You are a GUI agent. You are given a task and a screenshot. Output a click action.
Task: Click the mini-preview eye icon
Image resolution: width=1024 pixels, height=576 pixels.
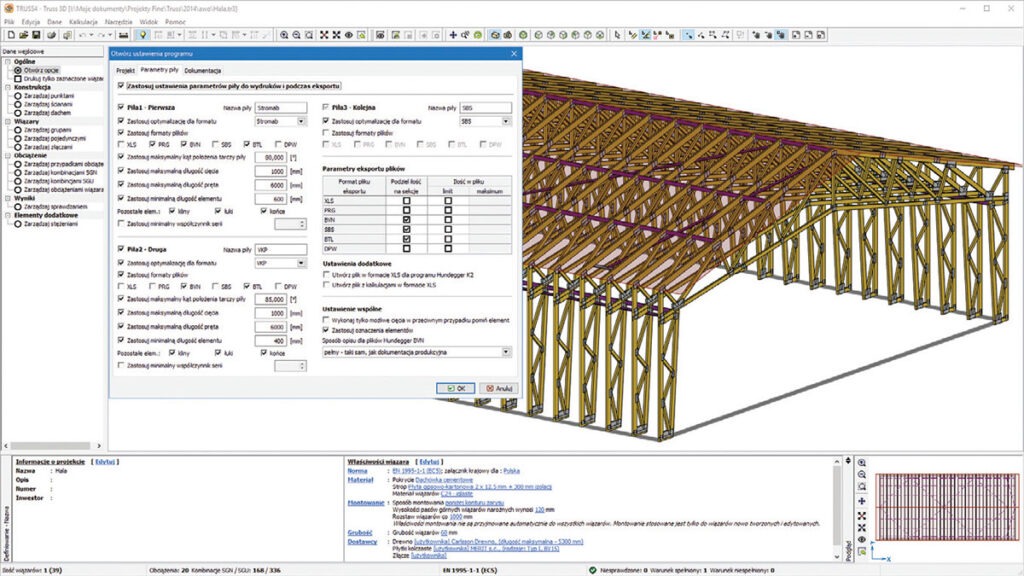[861, 539]
